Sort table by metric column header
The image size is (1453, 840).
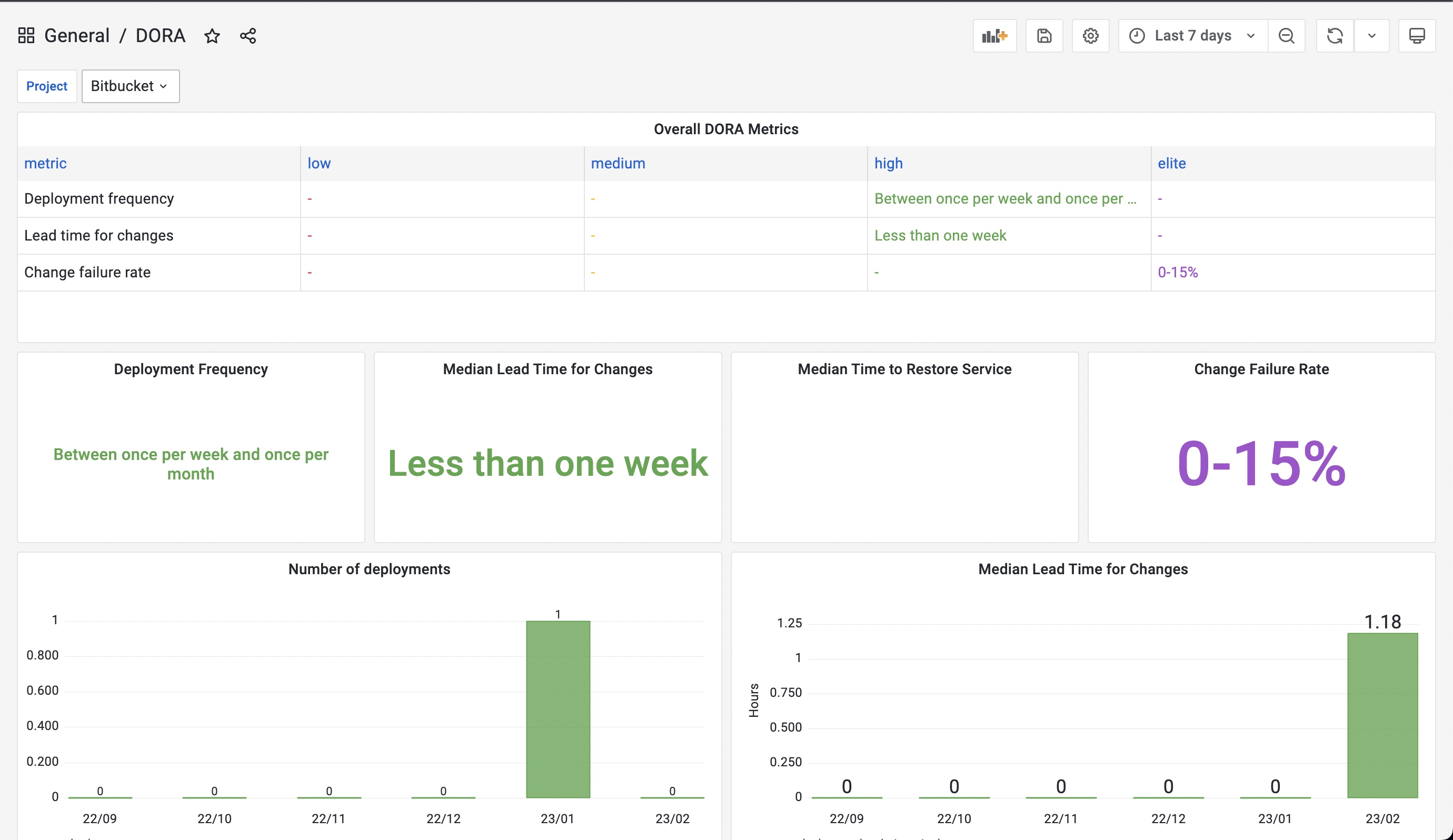tap(45, 163)
